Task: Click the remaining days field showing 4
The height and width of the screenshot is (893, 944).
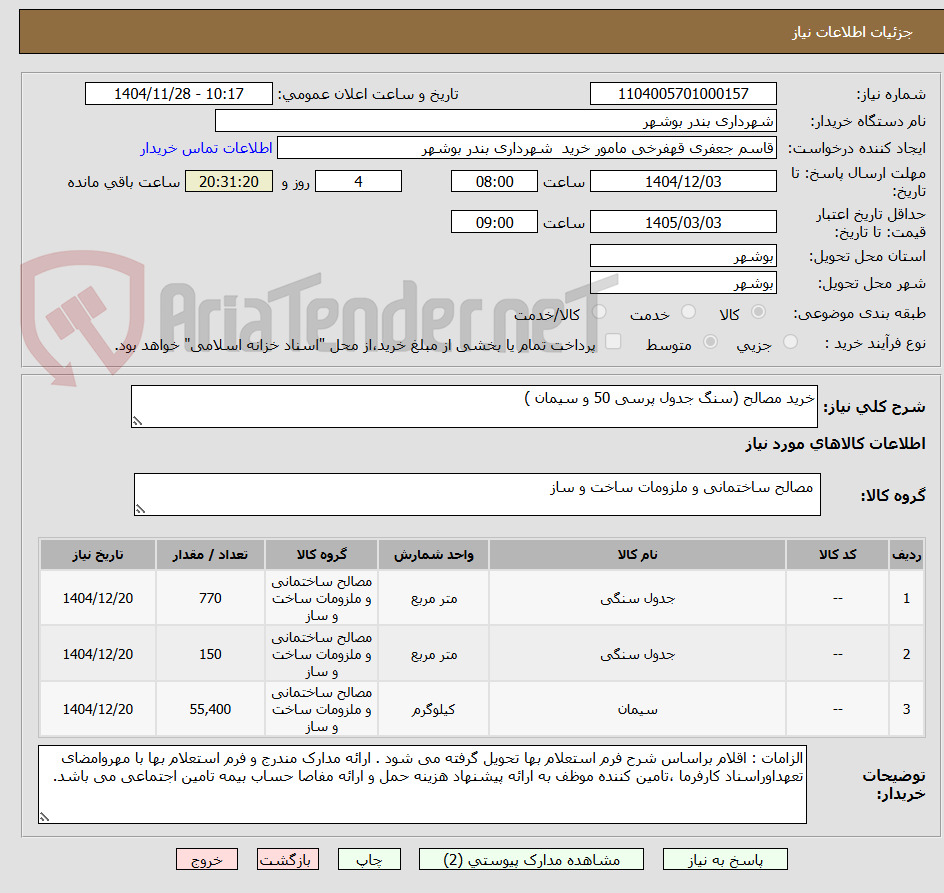Action: coord(358,181)
